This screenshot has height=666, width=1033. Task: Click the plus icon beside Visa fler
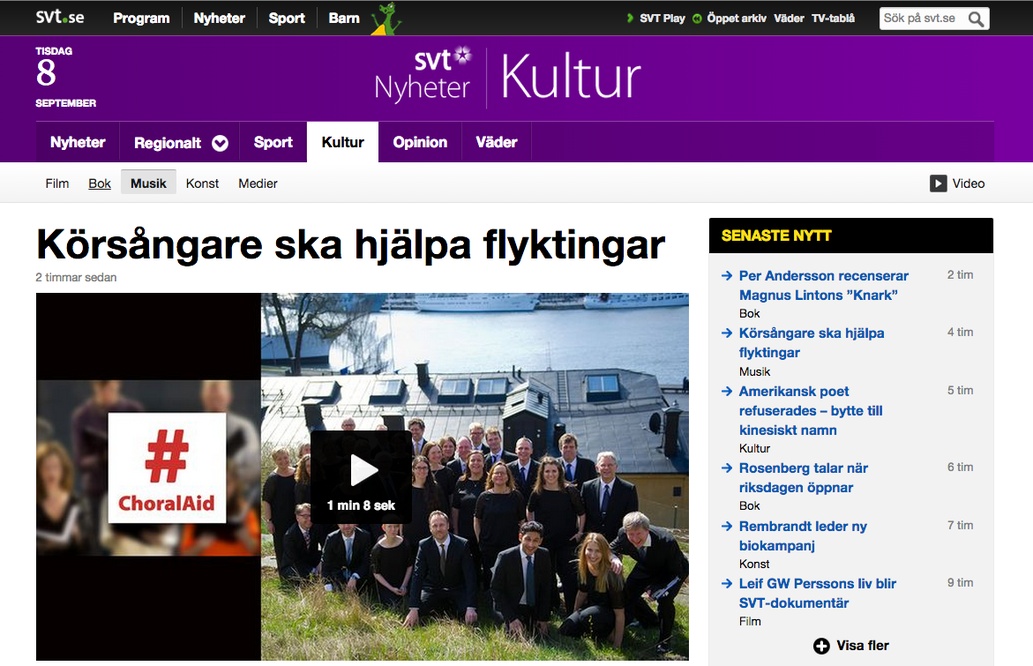tap(821, 646)
